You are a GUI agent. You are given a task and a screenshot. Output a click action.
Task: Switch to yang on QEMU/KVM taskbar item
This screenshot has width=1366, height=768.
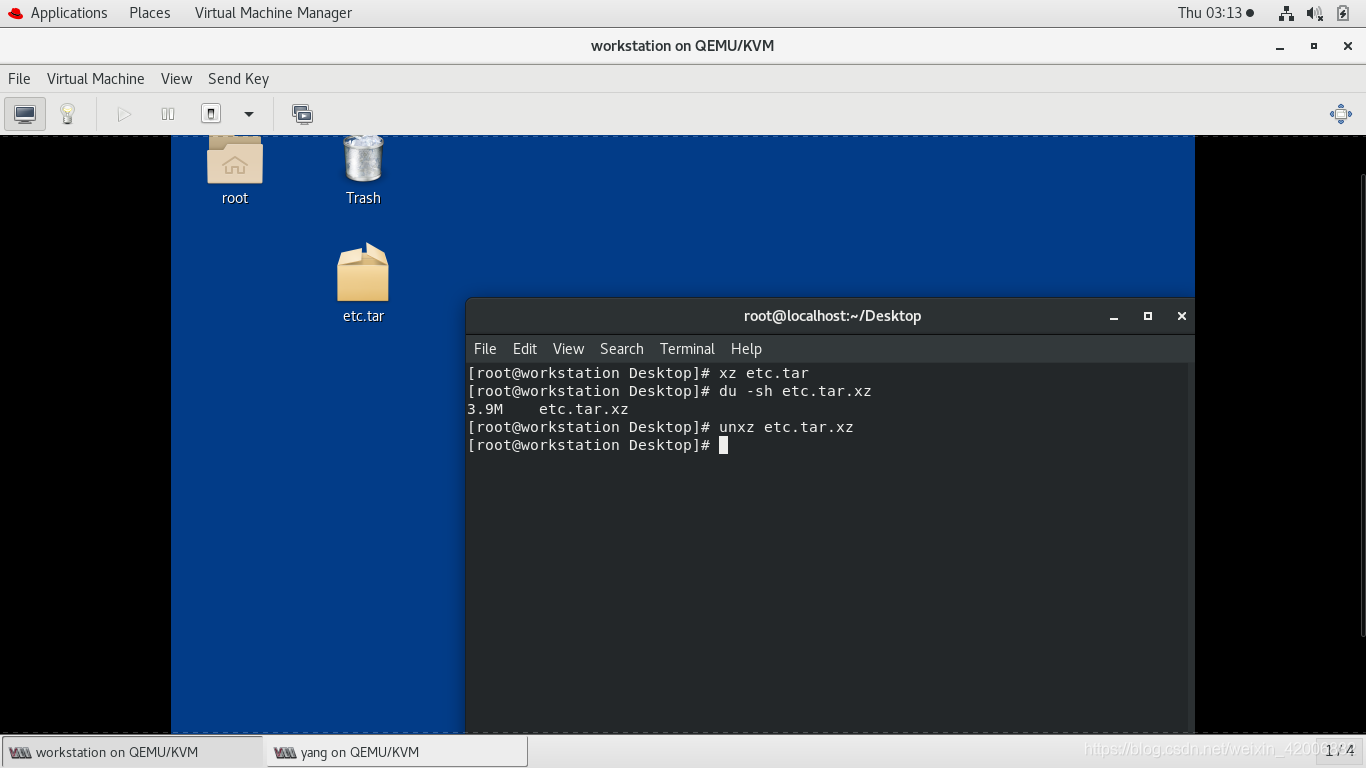[x=396, y=752]
